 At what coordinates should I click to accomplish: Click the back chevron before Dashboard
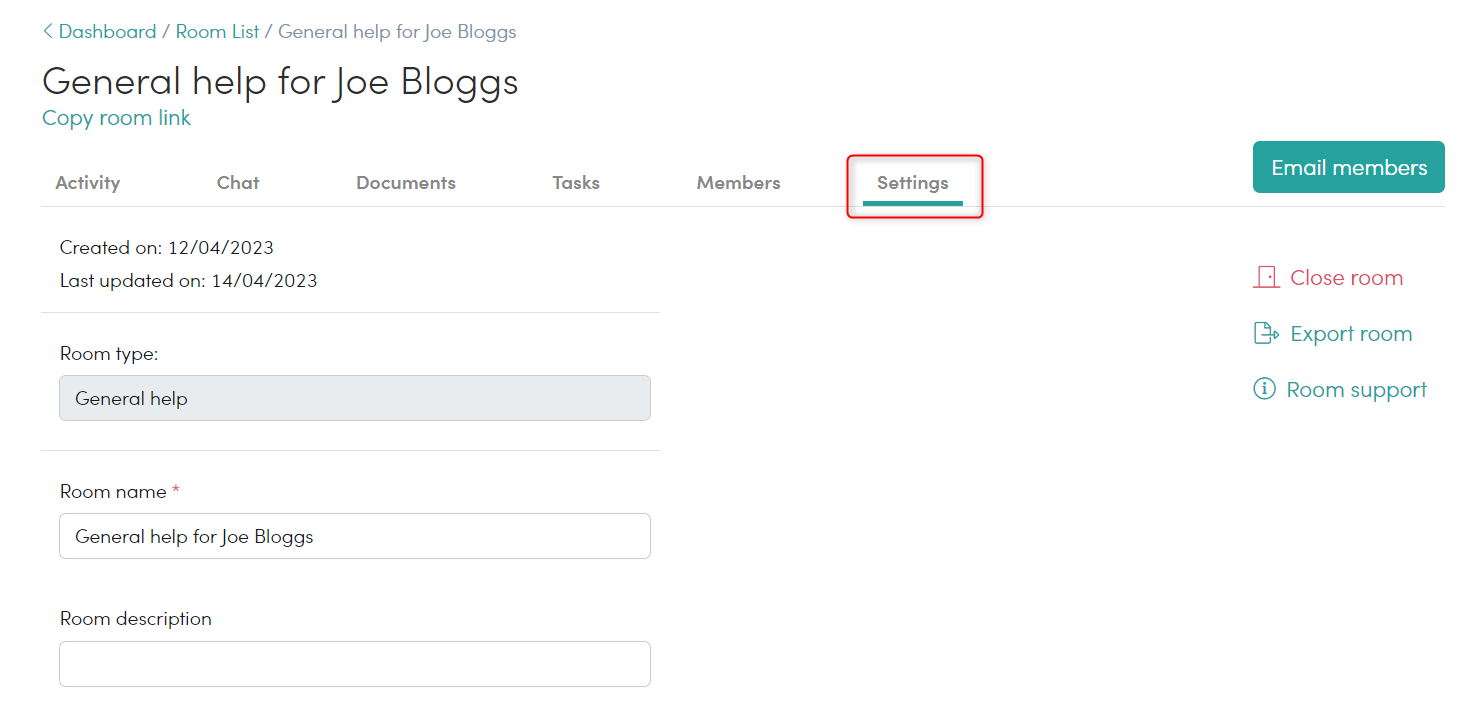47,32
